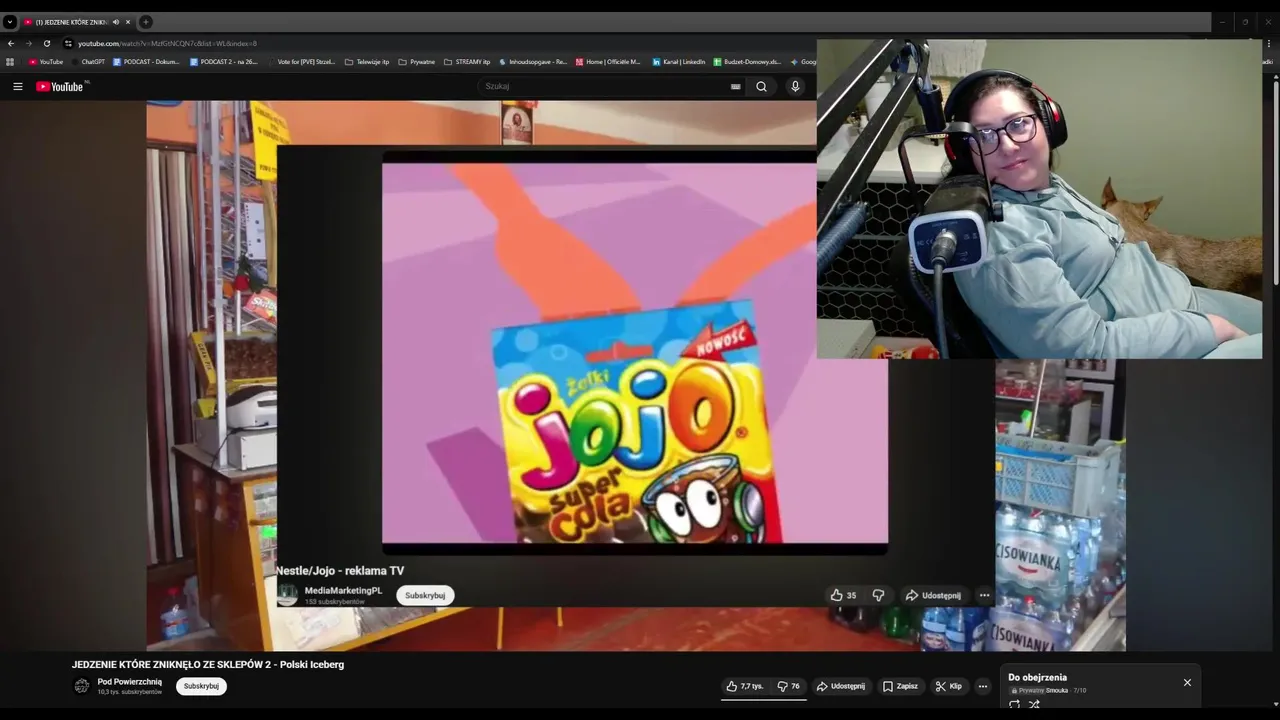Click the YouTube logo home link
Viewport: 1280px width, 720px height.
(x=62, y=87)
